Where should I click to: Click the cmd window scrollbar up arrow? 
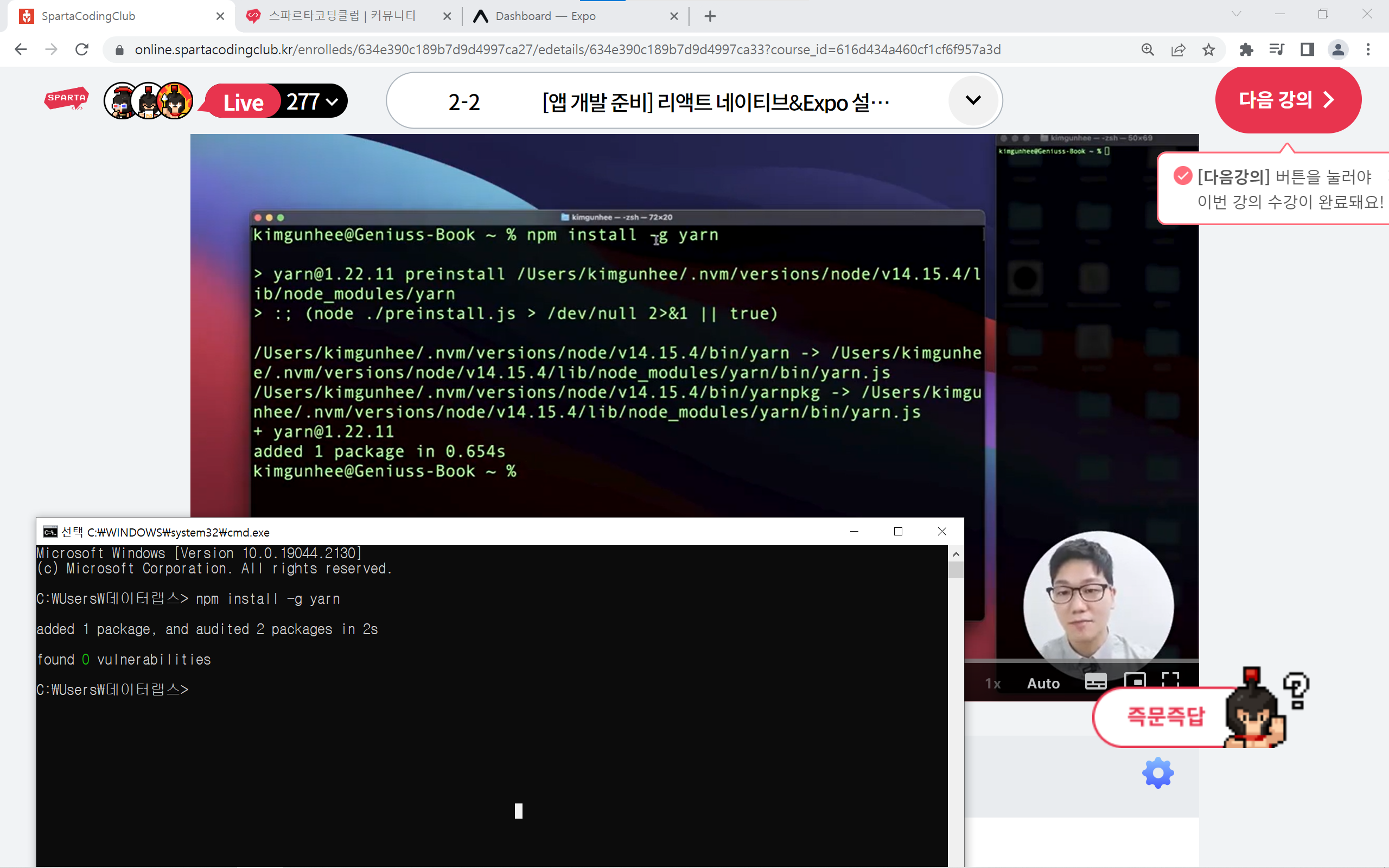pyautogui.click(x=955, y=554)
